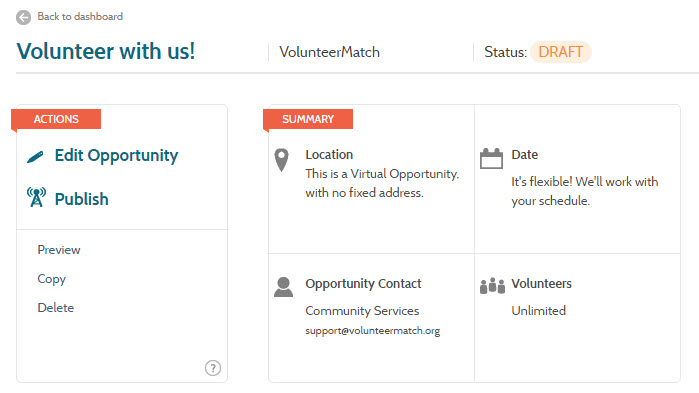Select Copy in the actions list
699x393 pixels.
[x=52, y=279]
